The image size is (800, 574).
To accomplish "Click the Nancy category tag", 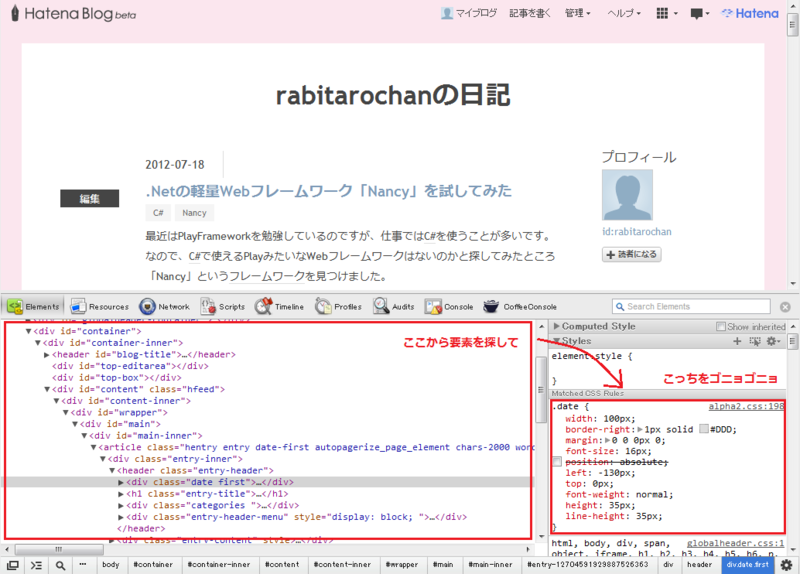I will pyautogui.click(x=194, y=213).
